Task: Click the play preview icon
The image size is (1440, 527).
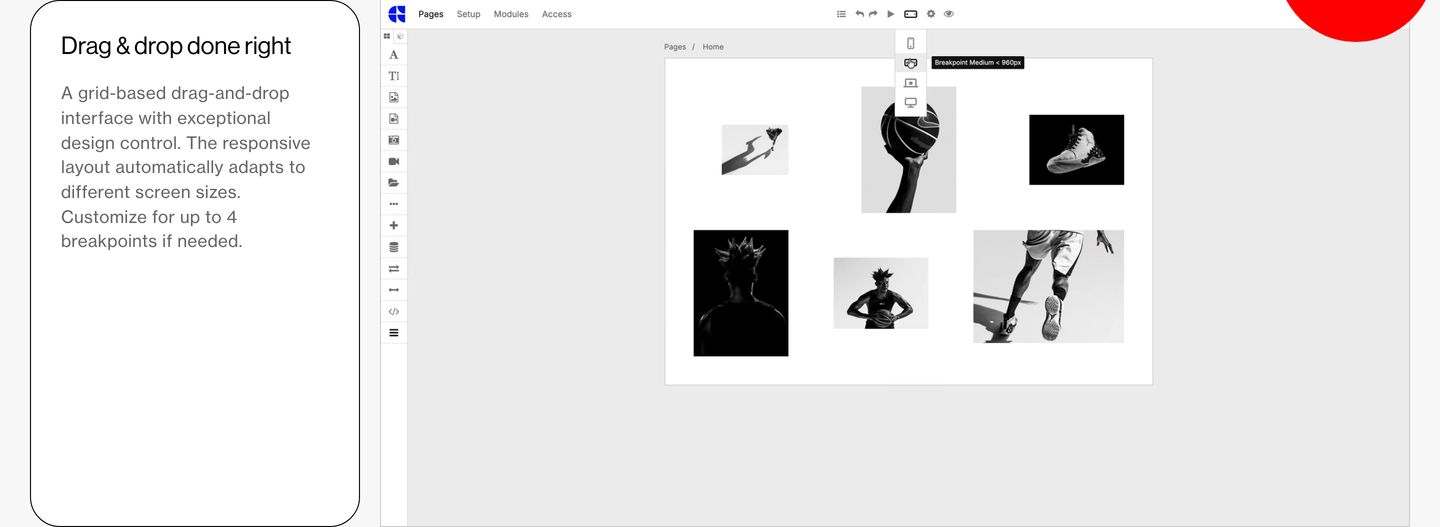Action: coord(891,14)
